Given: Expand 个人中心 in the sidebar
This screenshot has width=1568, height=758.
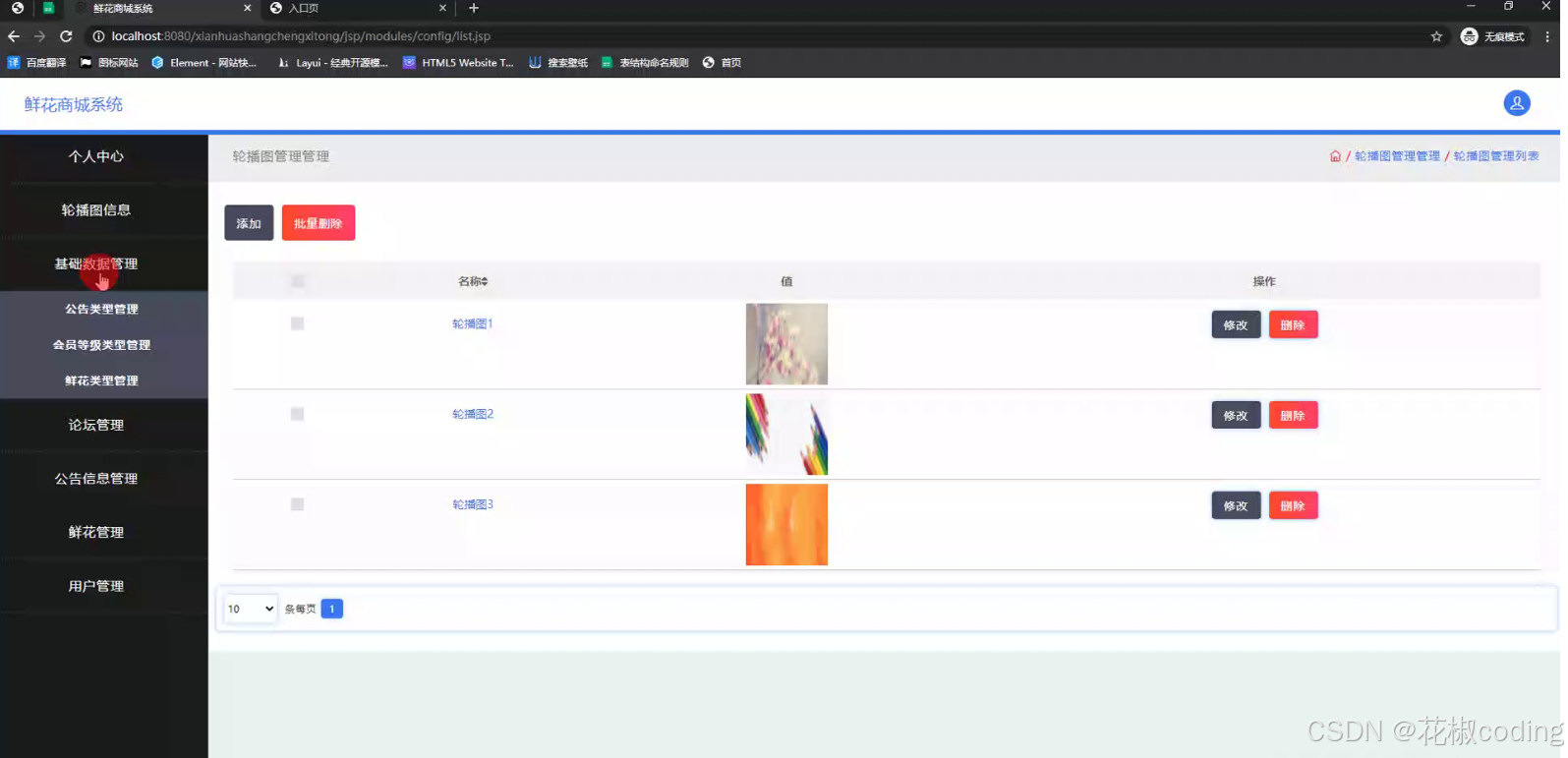Looking at the screenshot, I should [96, 156].
